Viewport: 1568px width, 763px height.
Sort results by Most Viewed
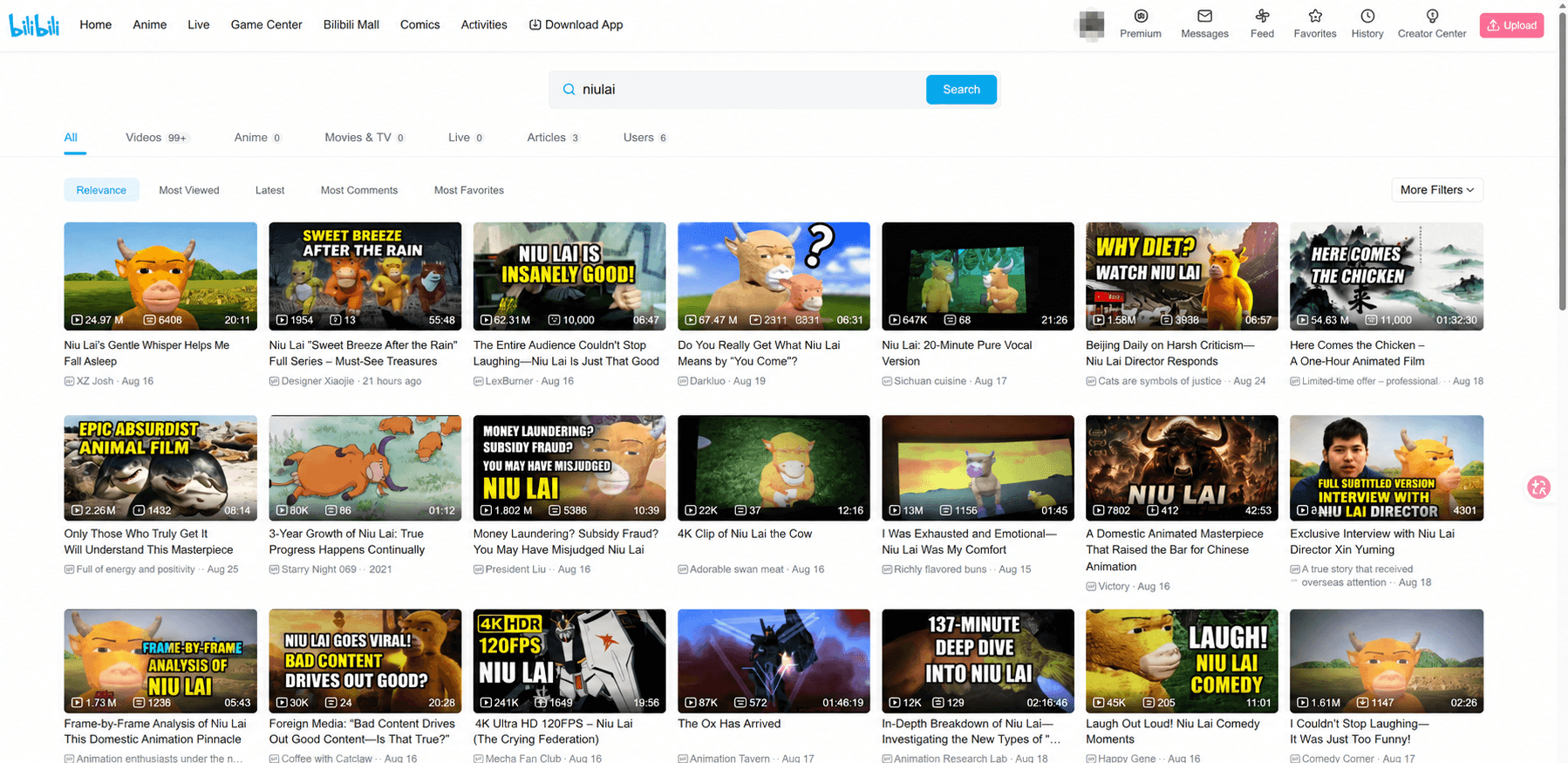click(189, 190)
